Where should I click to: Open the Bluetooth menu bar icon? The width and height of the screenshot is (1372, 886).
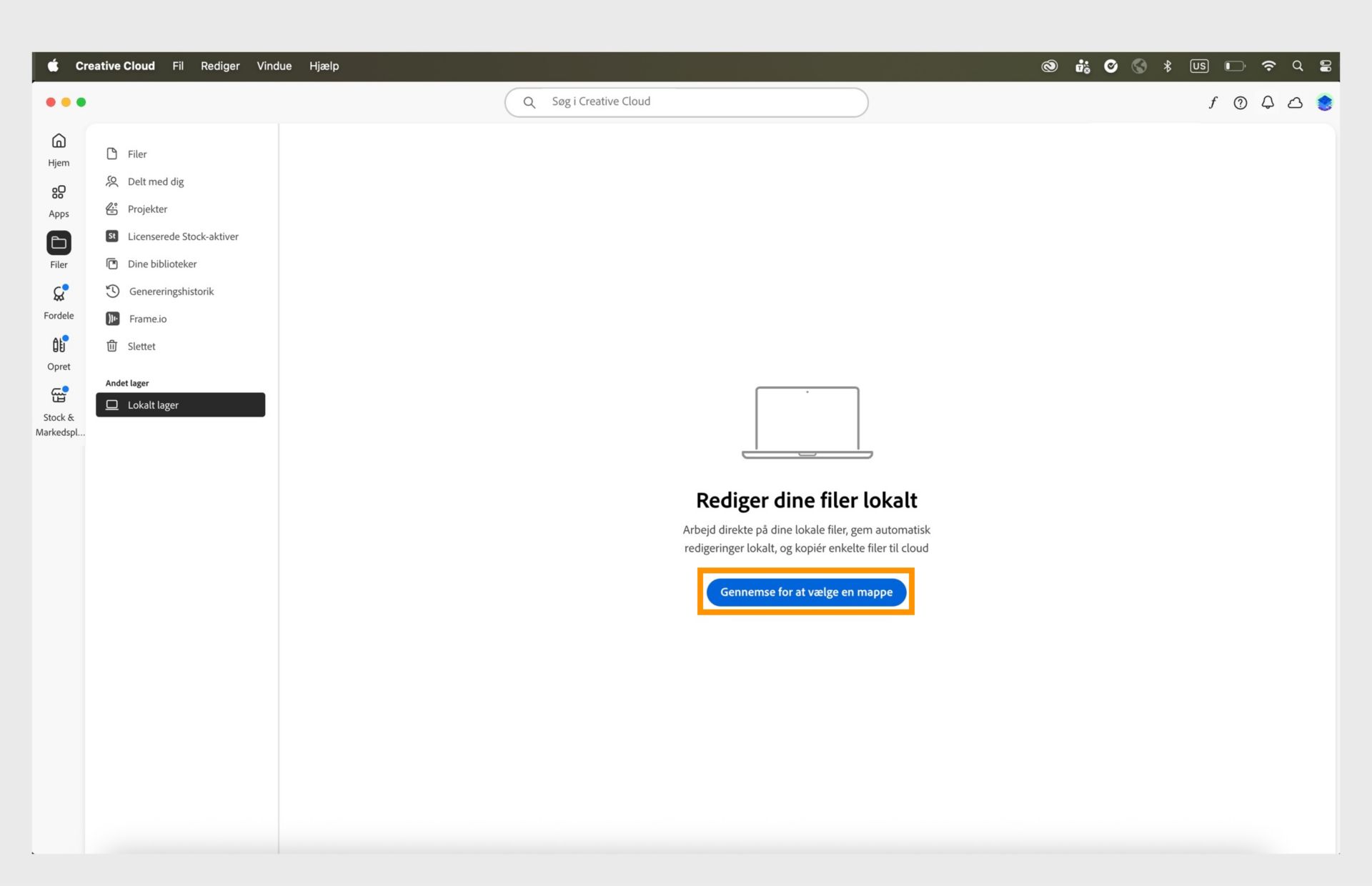[1168, 66]
